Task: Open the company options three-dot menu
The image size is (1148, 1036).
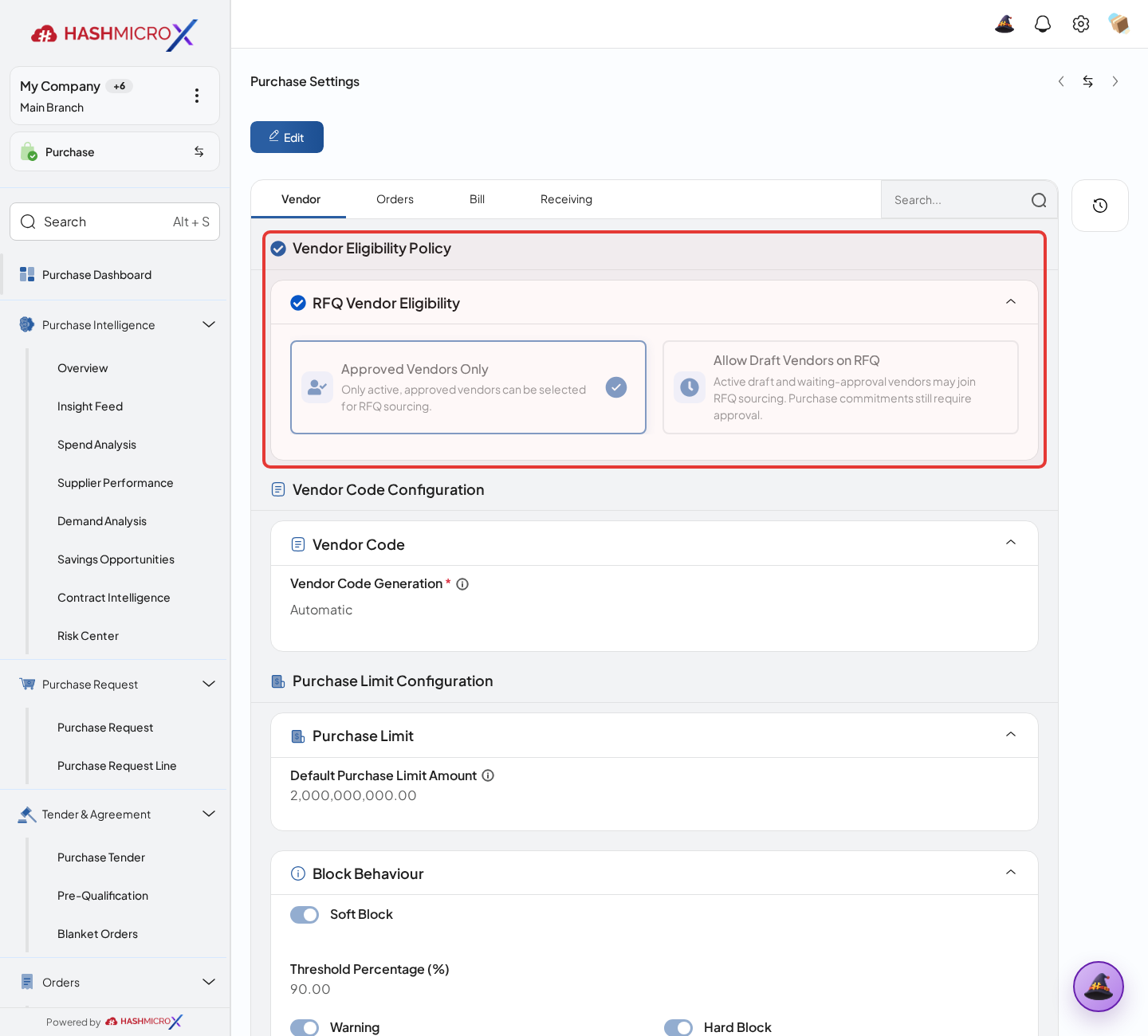Action: tap(197, 96)
